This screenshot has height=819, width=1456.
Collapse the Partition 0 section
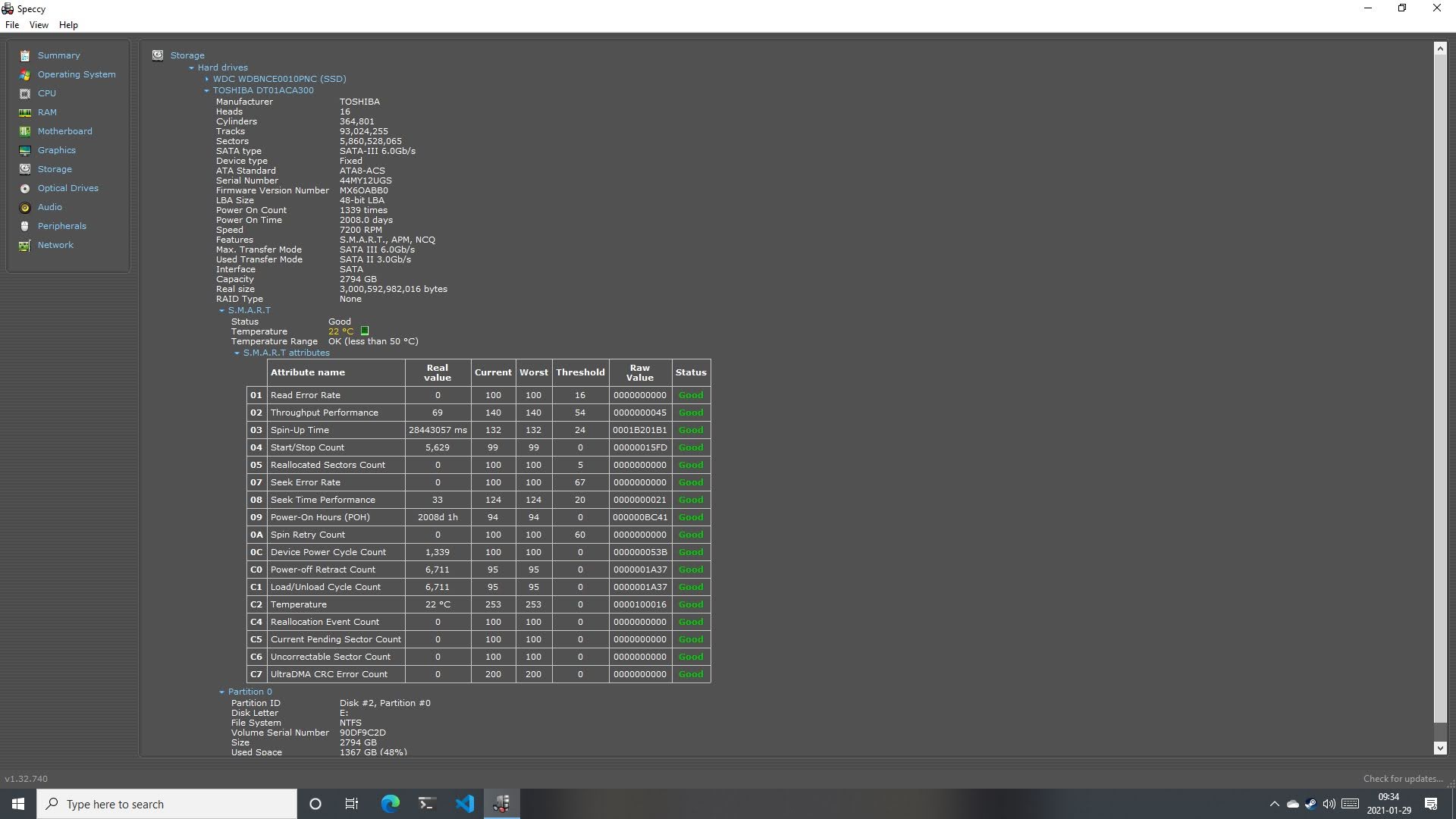tap(221, 692)
